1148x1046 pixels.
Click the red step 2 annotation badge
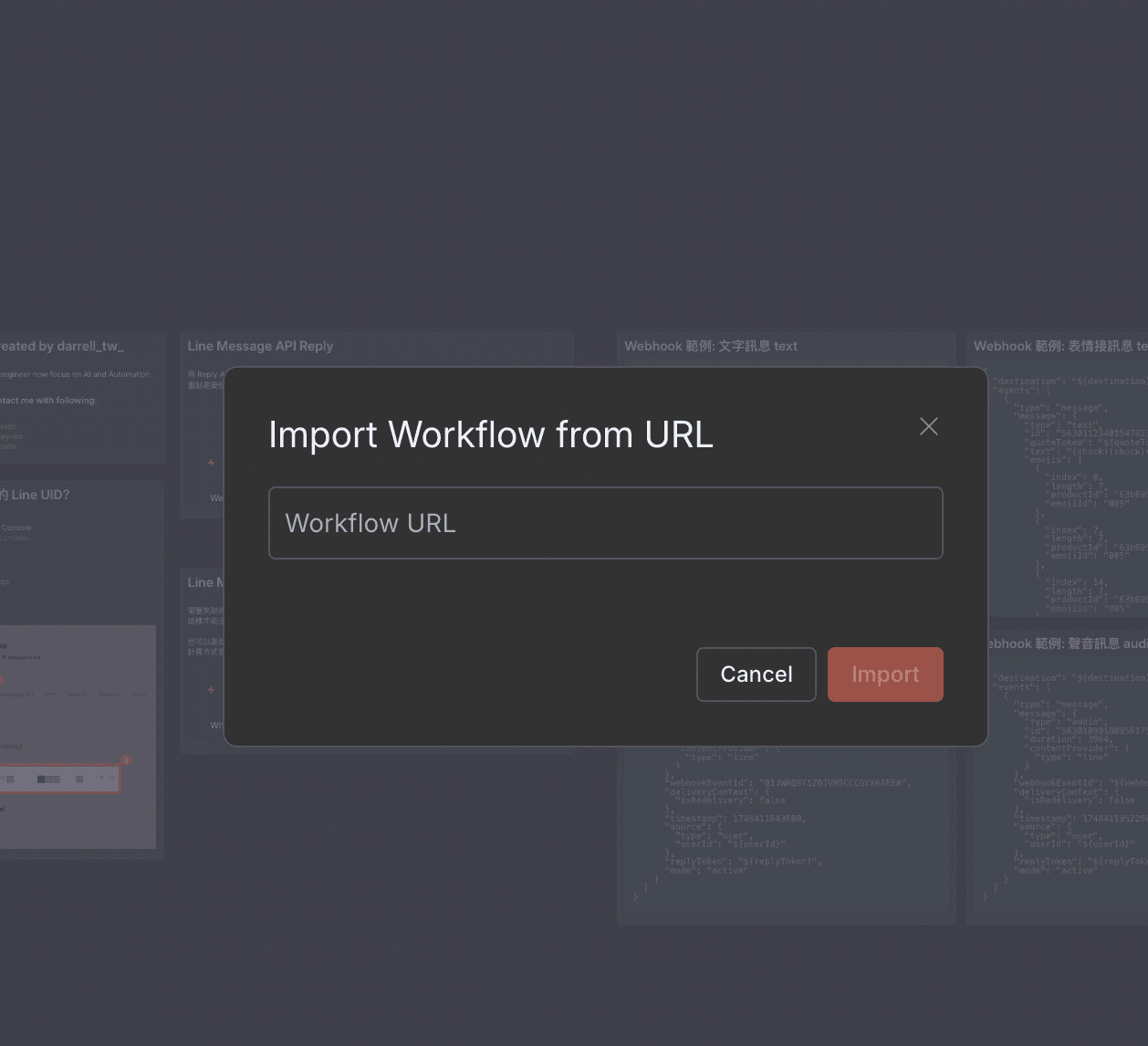click(128, 762)
